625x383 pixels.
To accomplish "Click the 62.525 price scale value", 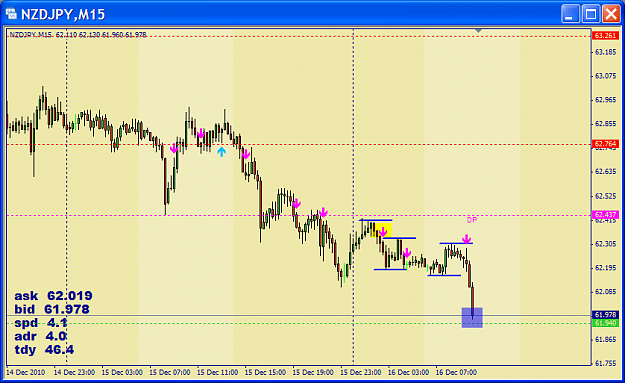I will click(x=605, y=196).
